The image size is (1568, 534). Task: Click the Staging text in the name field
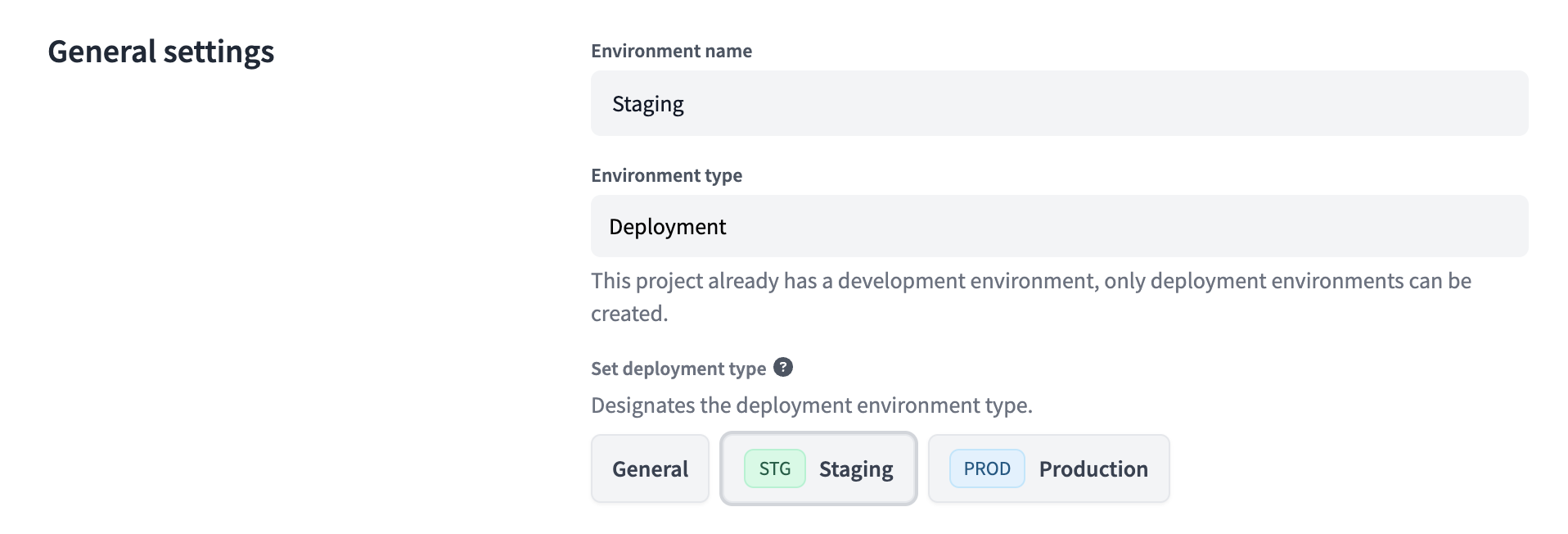(647, 104)
